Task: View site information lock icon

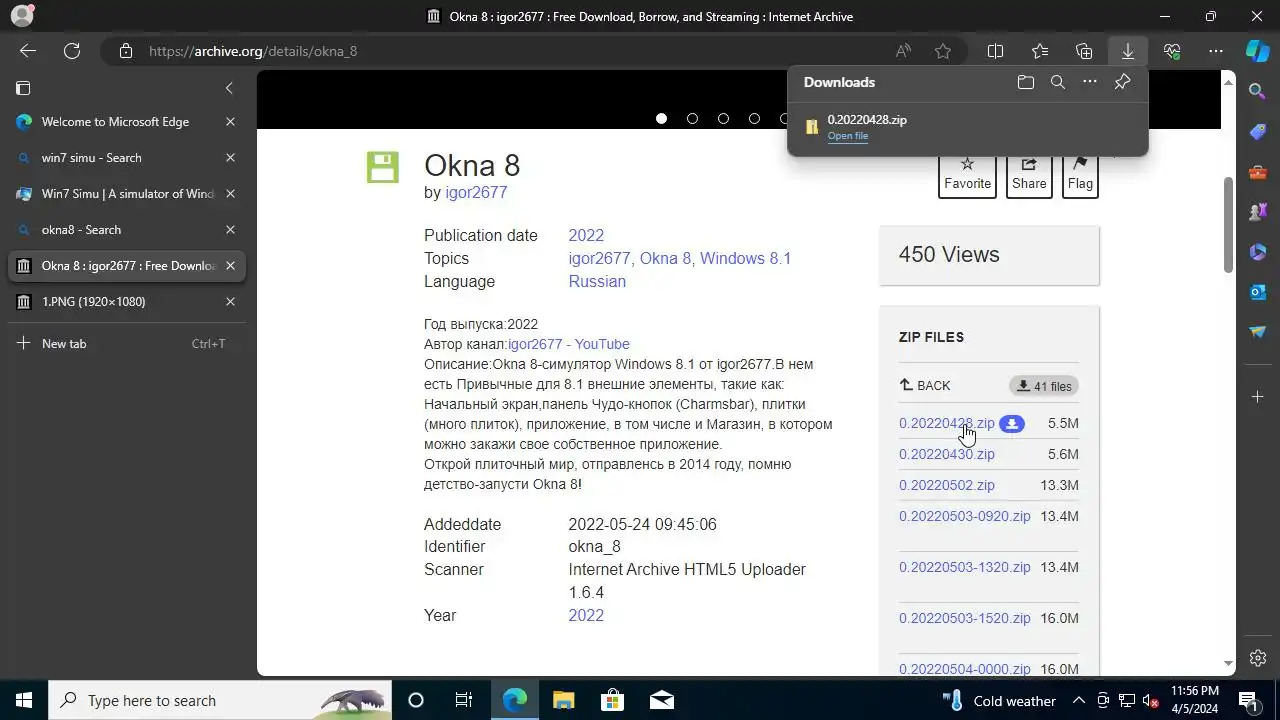Action: coord(125,51)
